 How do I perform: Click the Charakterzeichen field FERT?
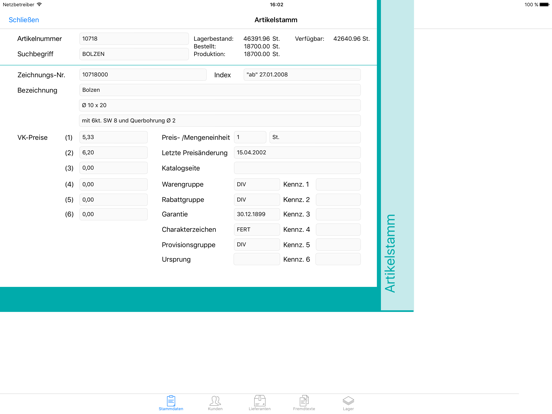pos(257,230)
